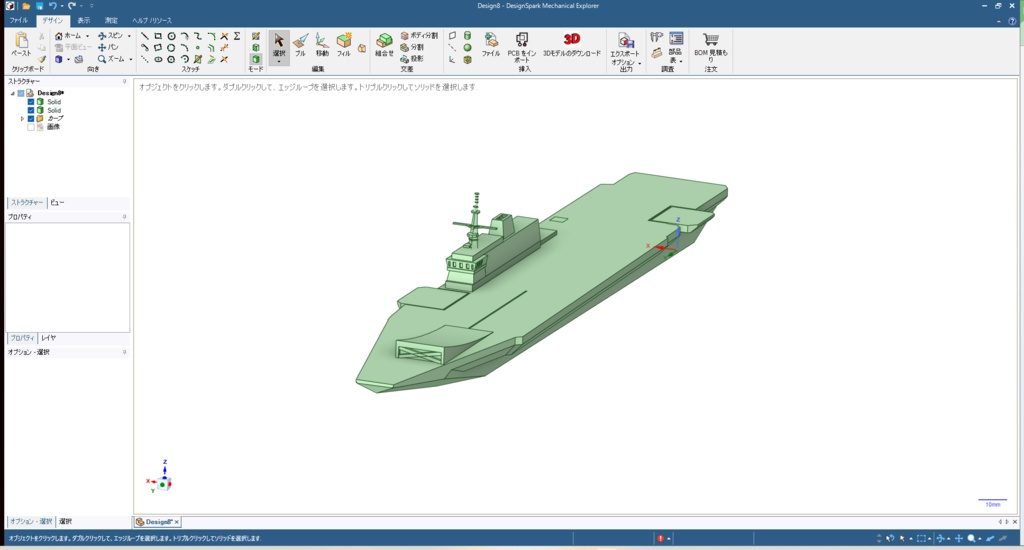Switch to the 測定 (Measure) ribbon tab
1024x550 pixels.
111,20
